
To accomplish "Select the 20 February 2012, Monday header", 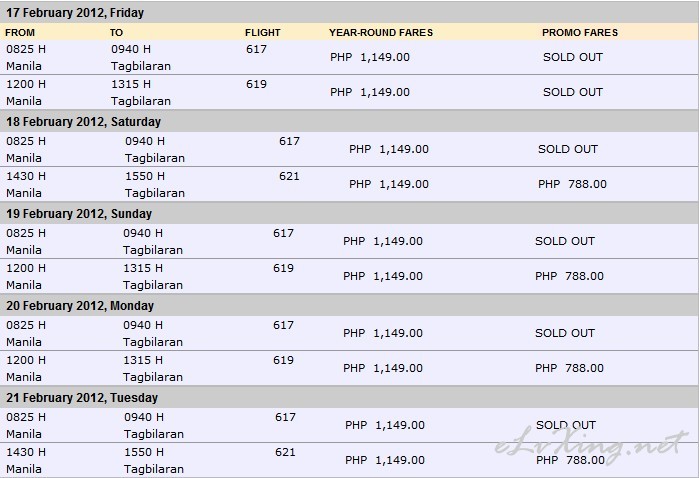I will pos(80,305).
